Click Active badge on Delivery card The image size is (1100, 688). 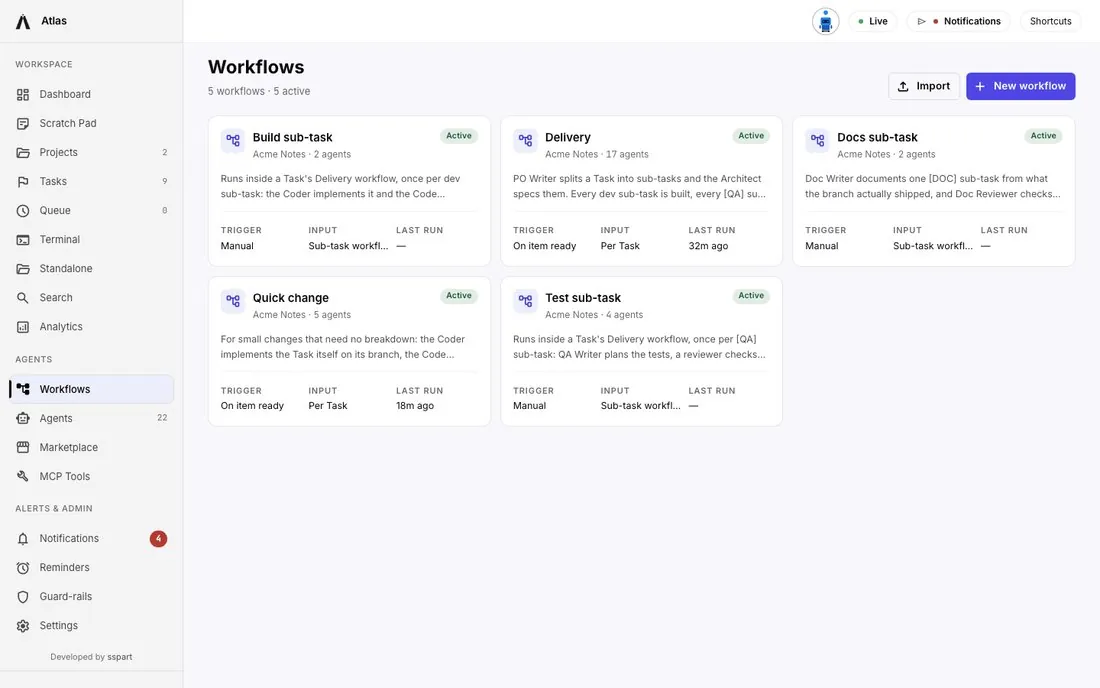coord(751,136)
